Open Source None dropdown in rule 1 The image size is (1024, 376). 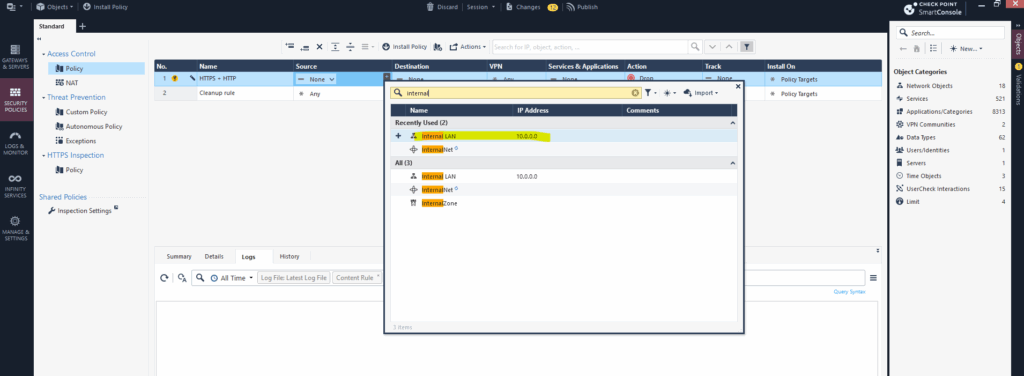pyautogui.click(x=316, y=79)
